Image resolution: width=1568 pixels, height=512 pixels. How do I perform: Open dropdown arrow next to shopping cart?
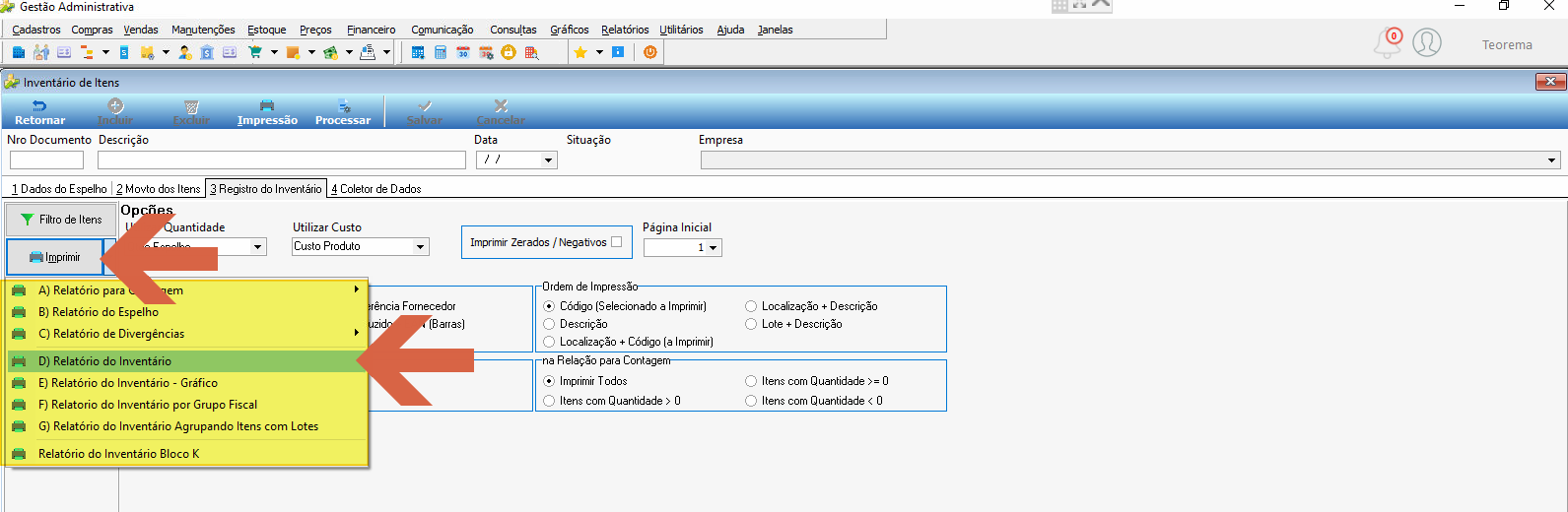tap(274, 52)
